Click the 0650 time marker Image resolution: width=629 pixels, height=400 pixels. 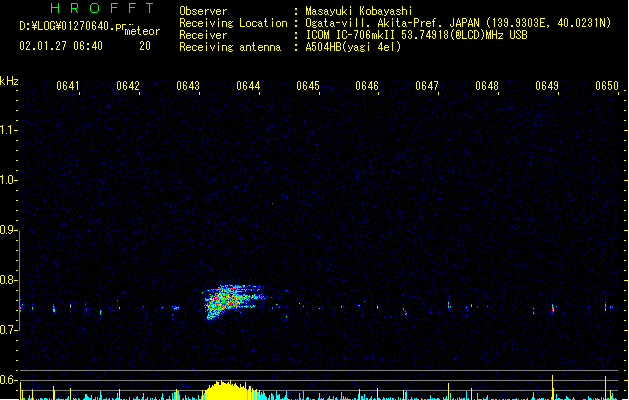(x=607, y=86)
